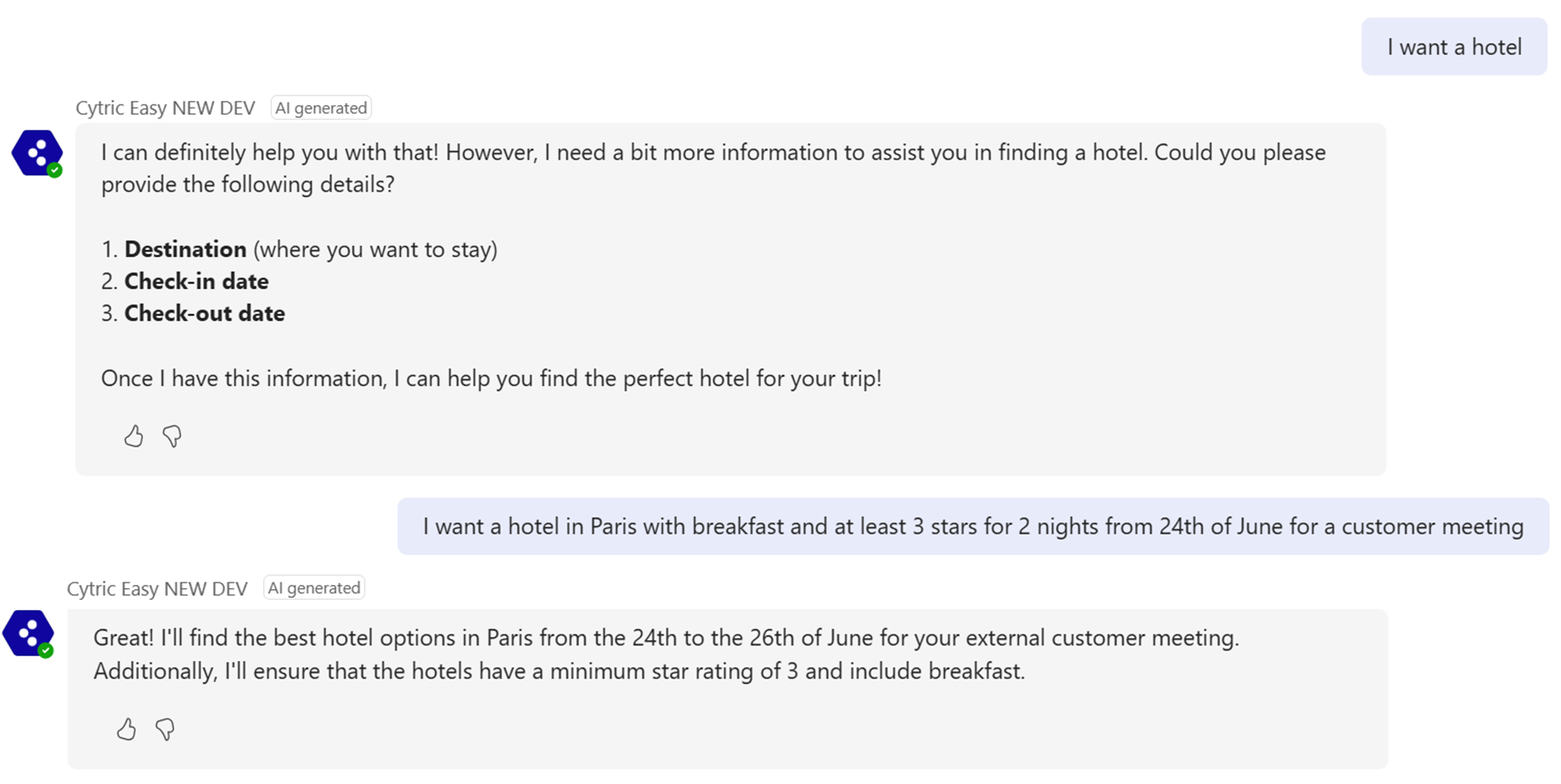Like the reply asking for hotel details
Screen dimensions: 1561x784
click(x=133, y=436)
